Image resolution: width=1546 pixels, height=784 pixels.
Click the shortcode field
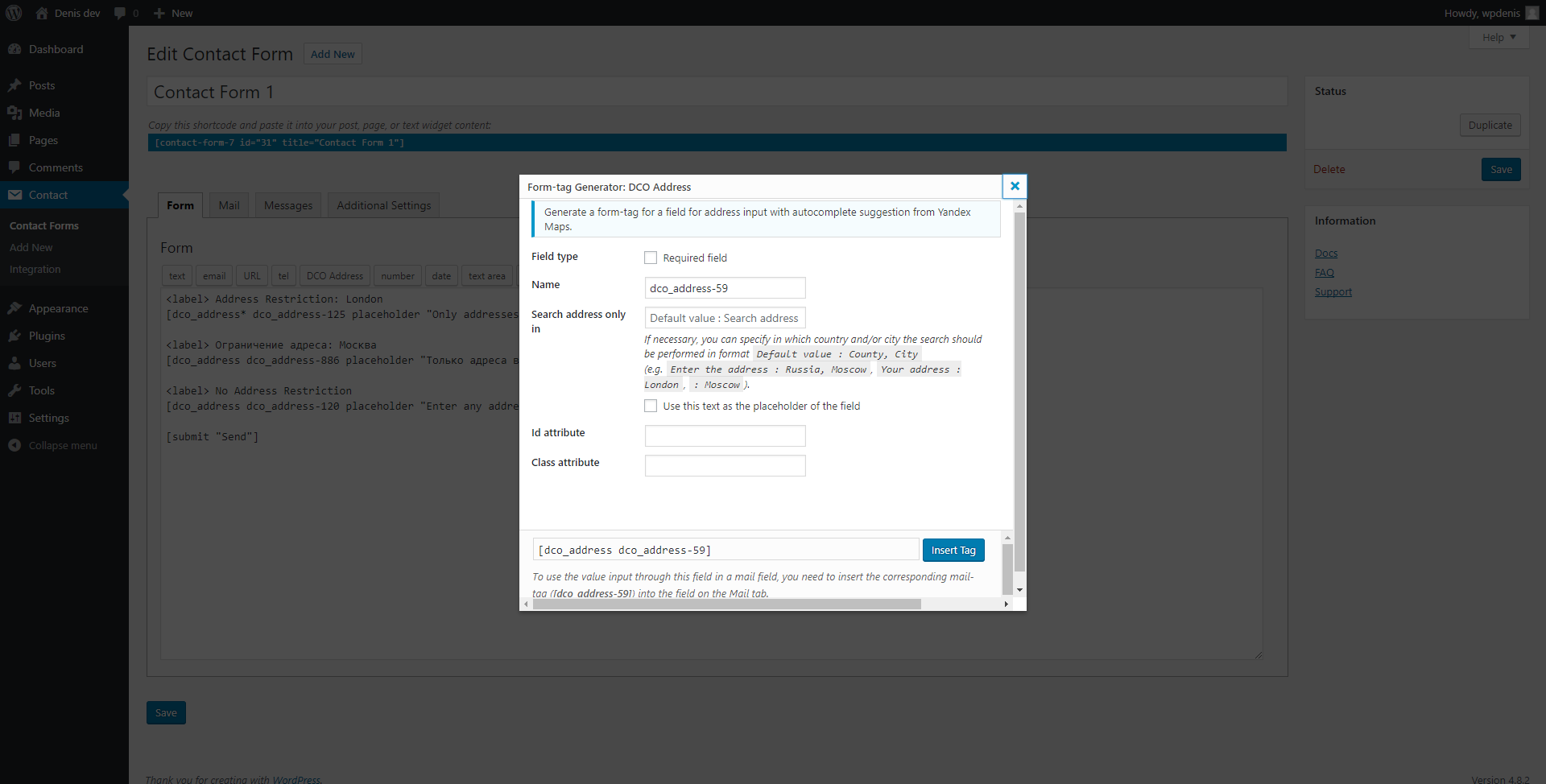point(717,142)
